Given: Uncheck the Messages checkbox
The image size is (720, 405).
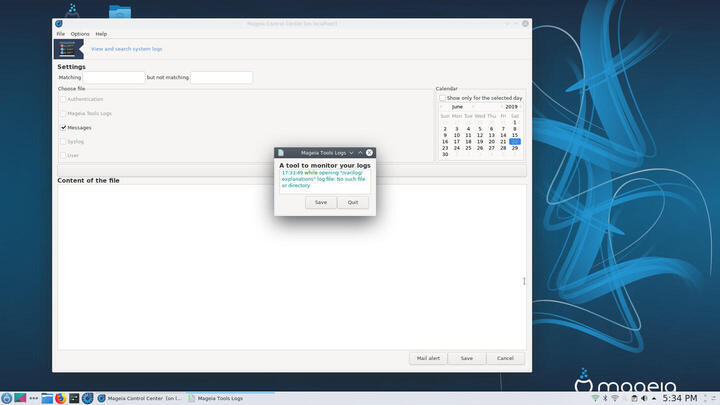Looking at the screenshot, I should (x=63, y=128).
